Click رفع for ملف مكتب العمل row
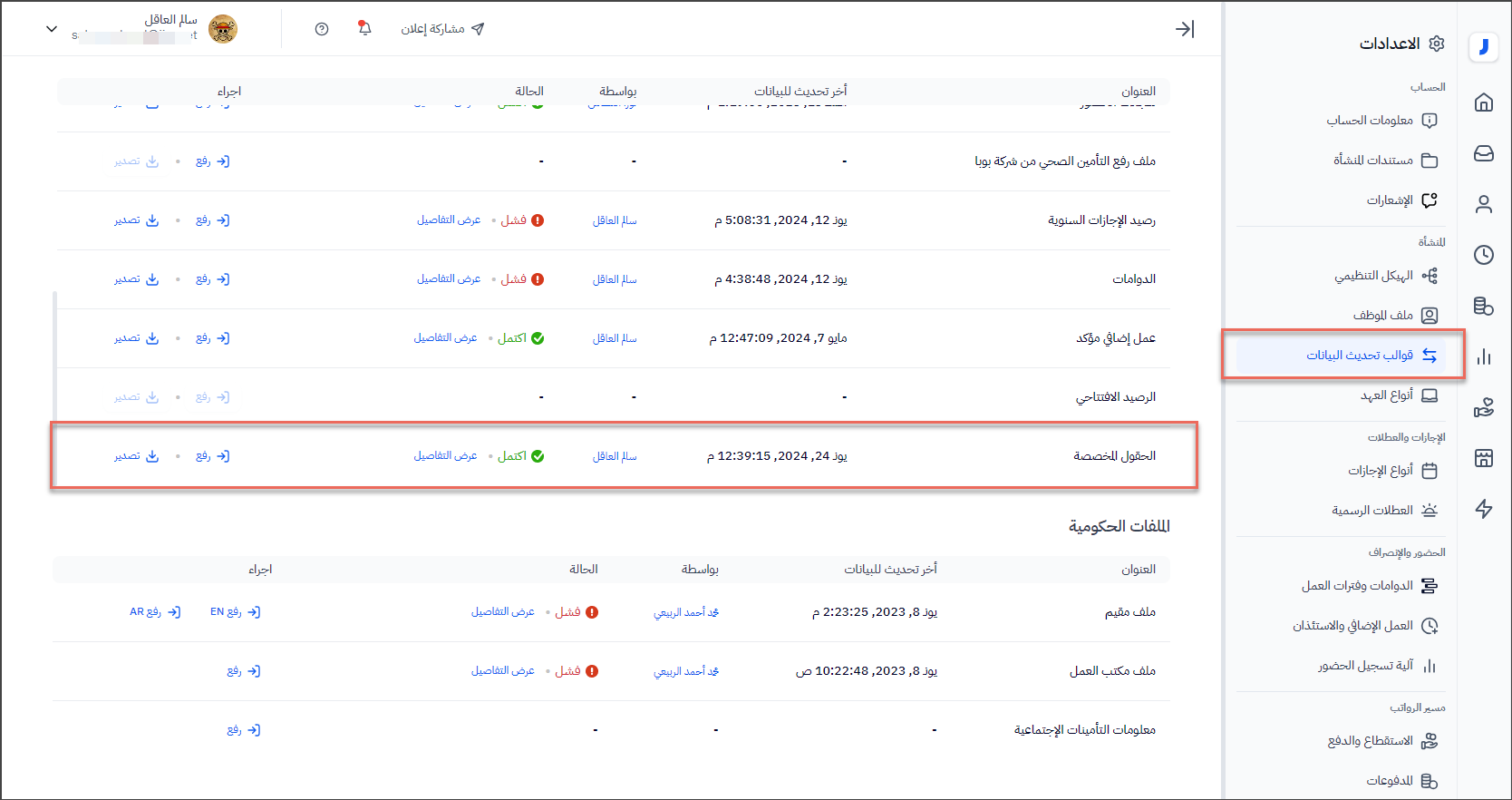 pyautogui.click(x=243, y=671)
